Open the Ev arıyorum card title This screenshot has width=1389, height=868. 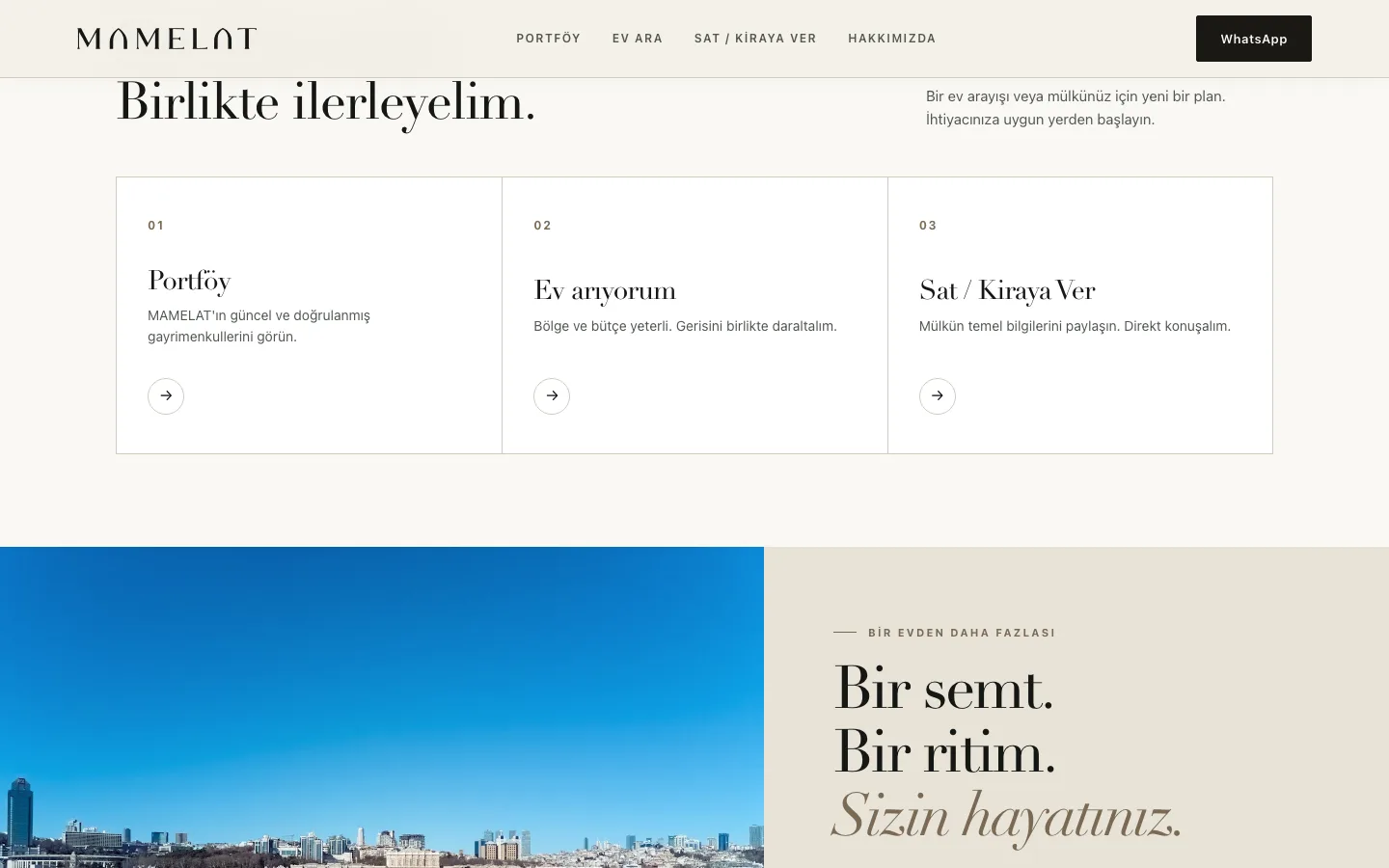pyautogui.click(x=605, y=290)
